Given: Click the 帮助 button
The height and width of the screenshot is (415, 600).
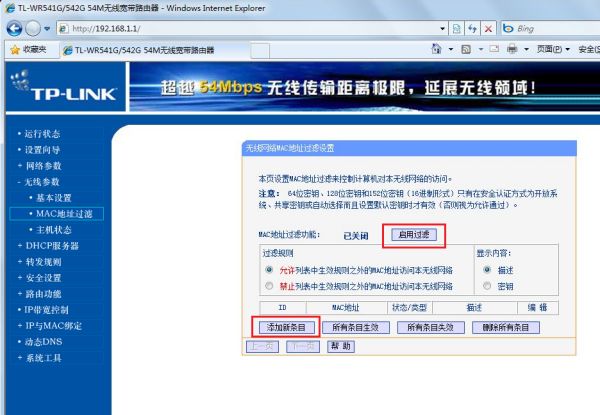Looking at the screenshot, I should [x=341, y=347].
